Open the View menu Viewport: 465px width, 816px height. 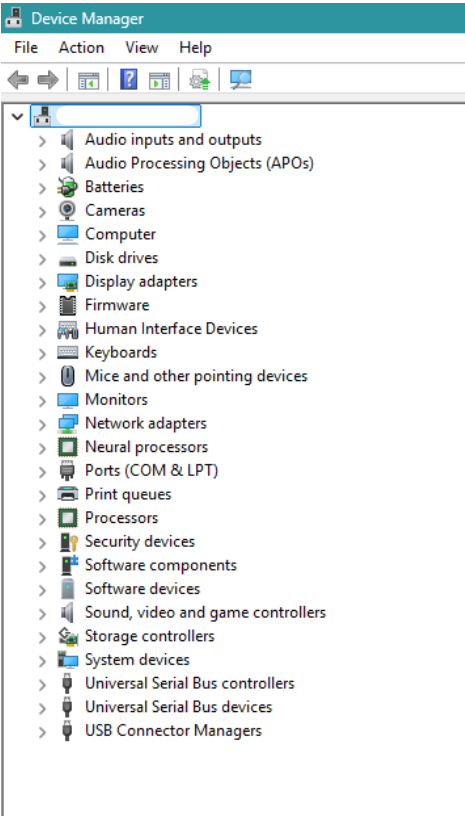141,48
